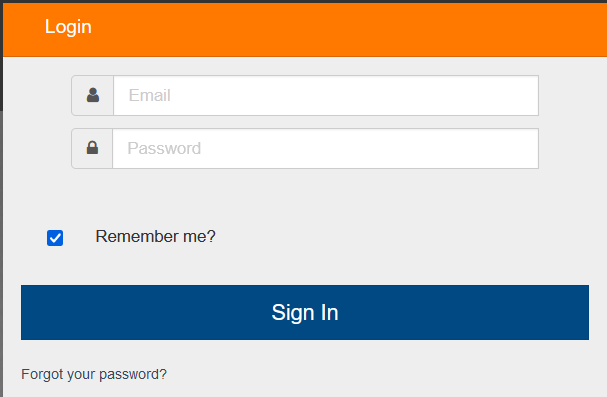Click the blue checkmark box
The width and height of the screenshot is (607, 397).
[55, 238]
